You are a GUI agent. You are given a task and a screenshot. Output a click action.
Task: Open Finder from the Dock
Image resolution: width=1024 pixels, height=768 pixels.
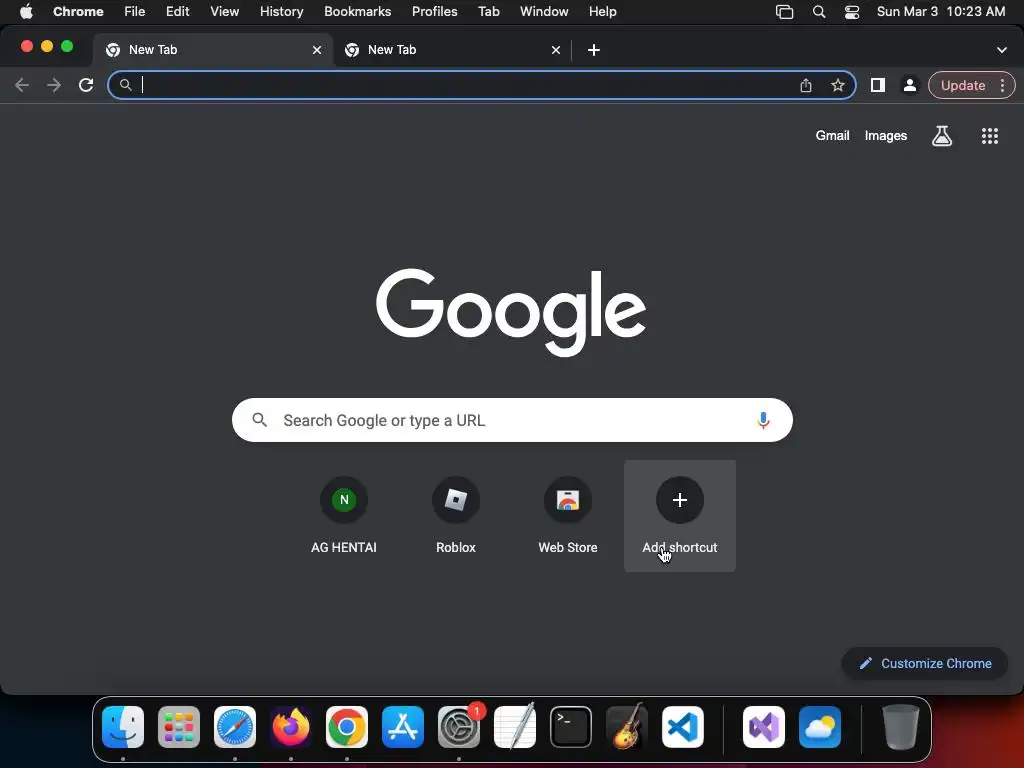[x=123, y=727]
